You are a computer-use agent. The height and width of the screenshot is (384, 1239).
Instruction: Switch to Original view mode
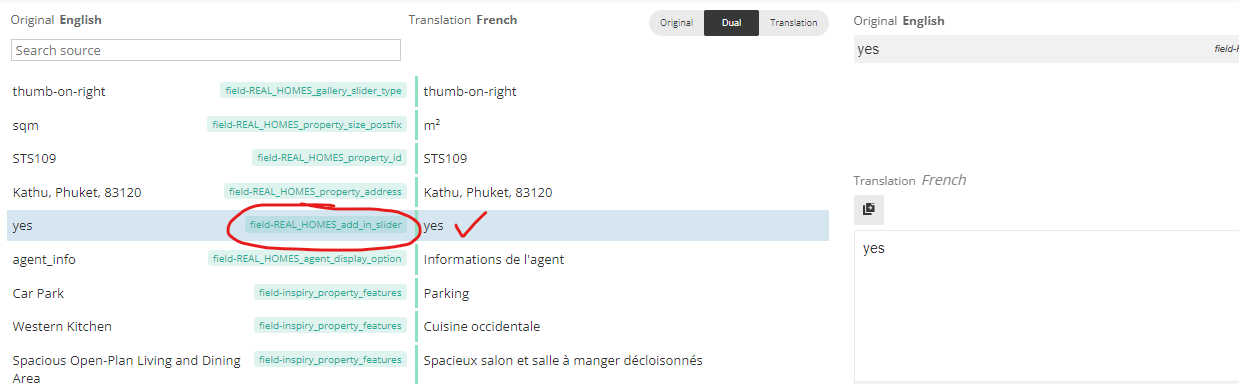click(x=676, y=23)
